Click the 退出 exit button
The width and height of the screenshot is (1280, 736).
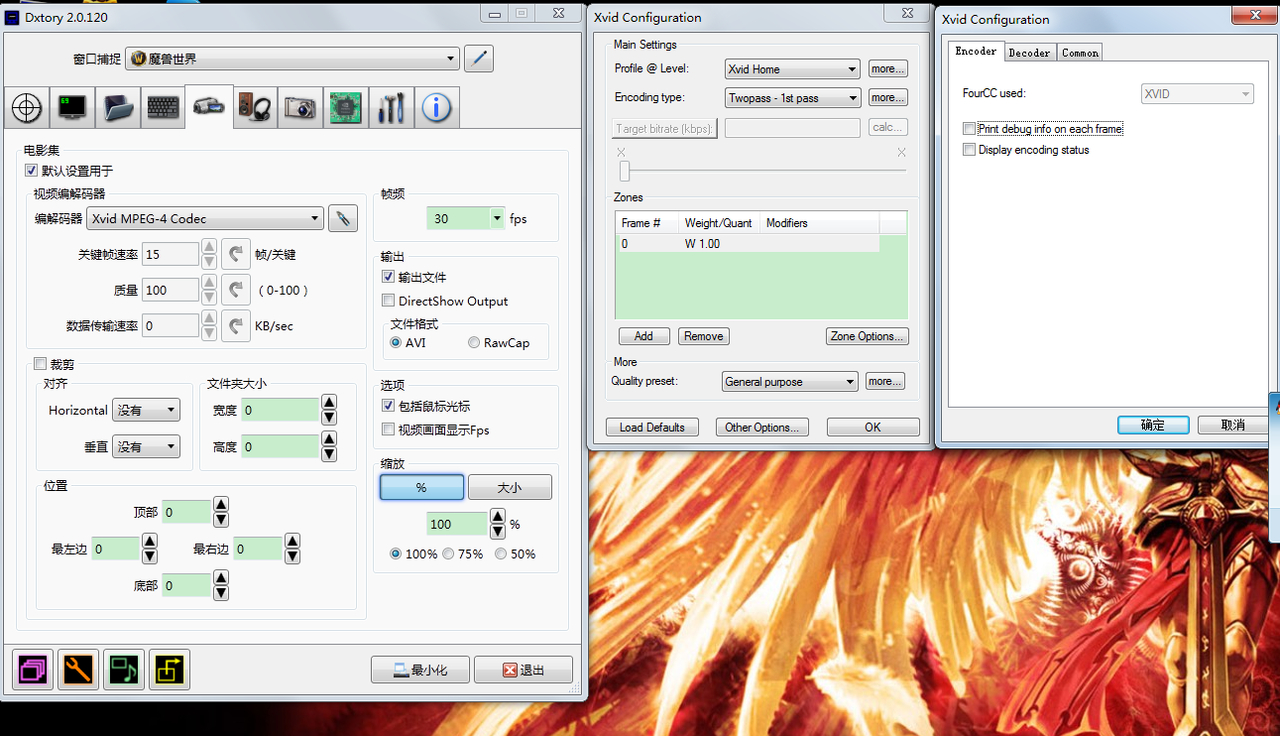(524, 670)
